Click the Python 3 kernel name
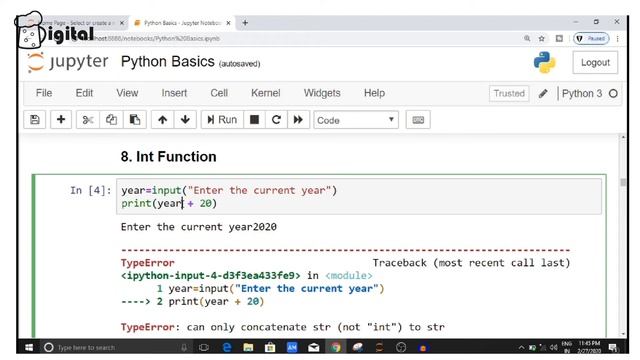This screenshot has height=360, width=640. (x=582, y=93)
